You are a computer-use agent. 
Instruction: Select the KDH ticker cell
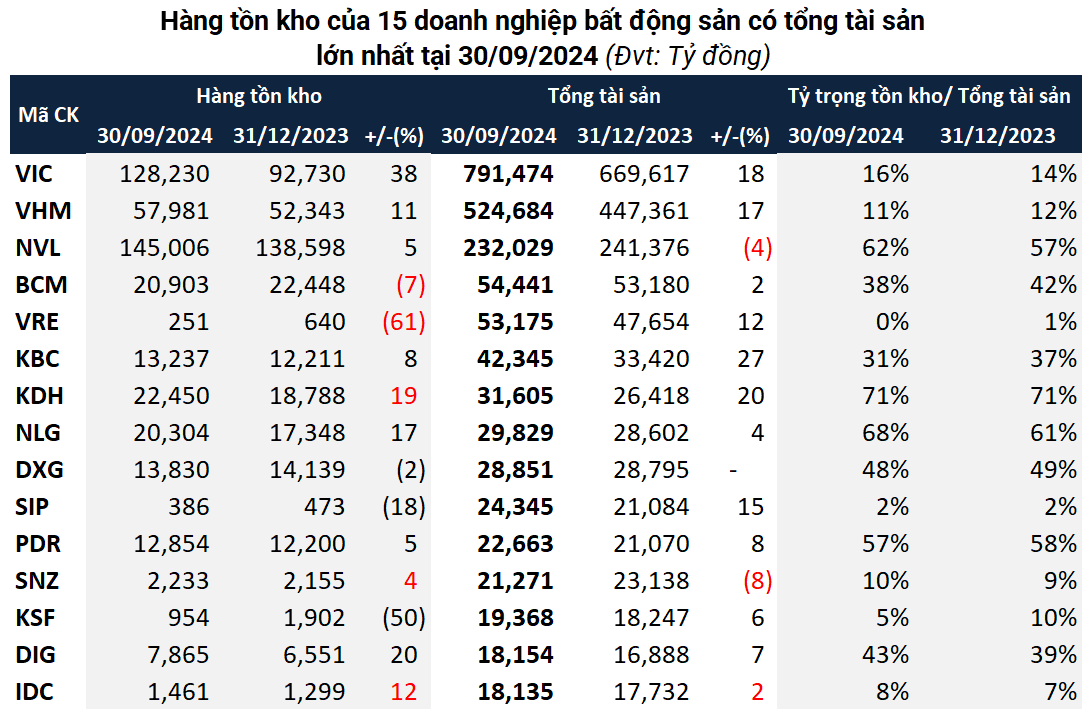(x=39, y=396)
